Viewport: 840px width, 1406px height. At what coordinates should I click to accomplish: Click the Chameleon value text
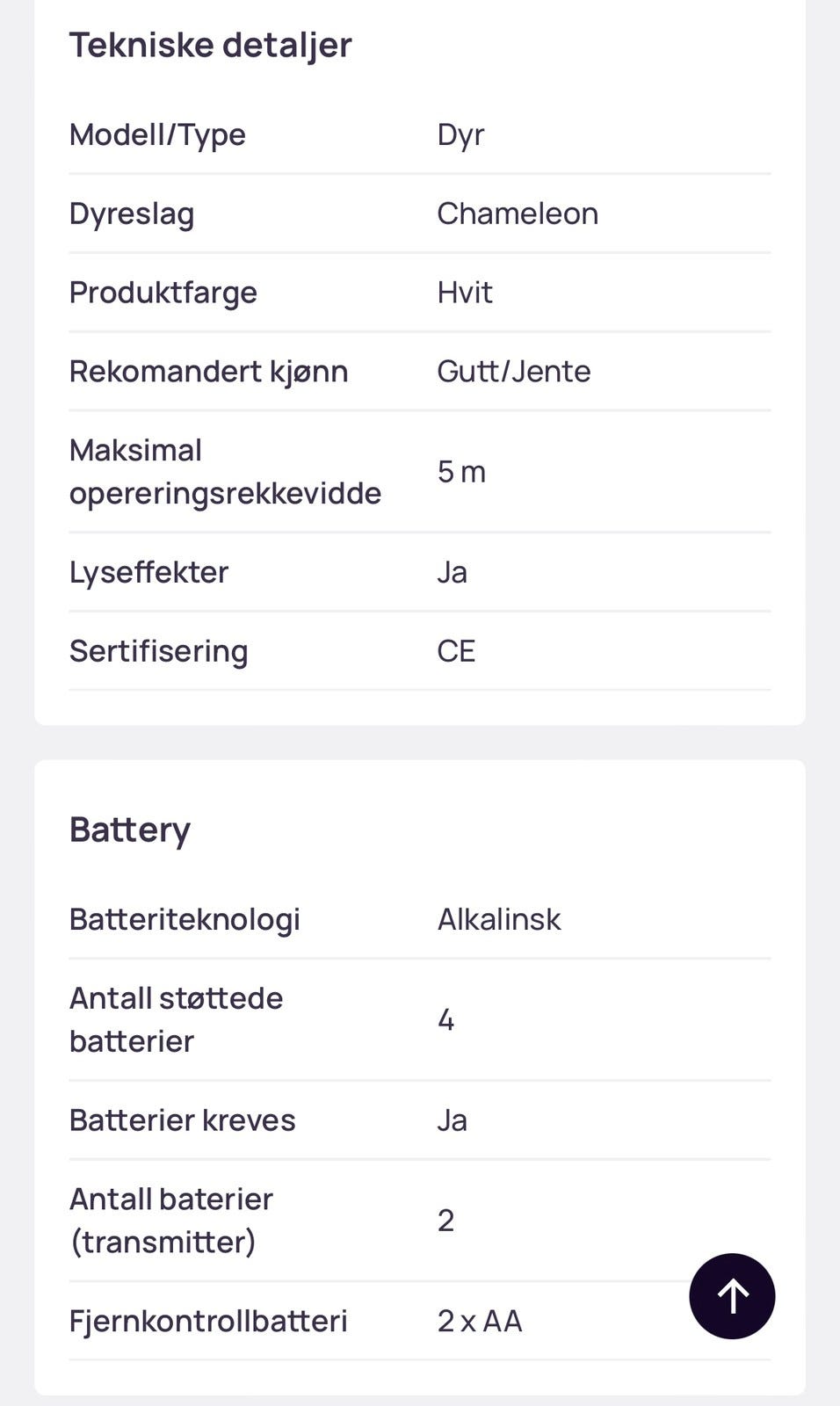(518, 214)
